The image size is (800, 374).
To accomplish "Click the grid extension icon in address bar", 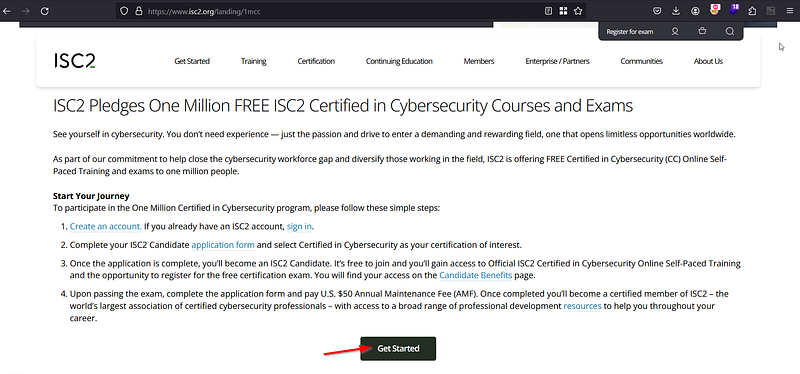I will click(x=563, y=11).
